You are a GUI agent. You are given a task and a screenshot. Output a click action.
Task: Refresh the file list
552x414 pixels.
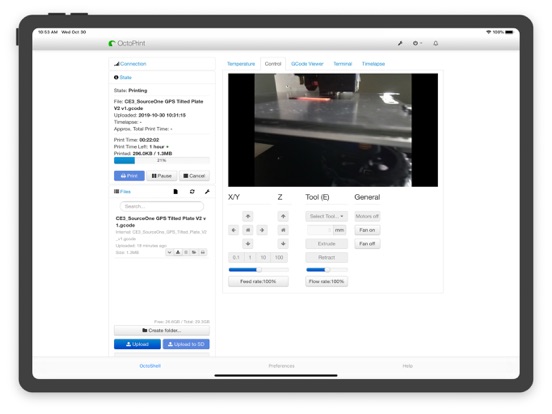[x=192, y=192]
